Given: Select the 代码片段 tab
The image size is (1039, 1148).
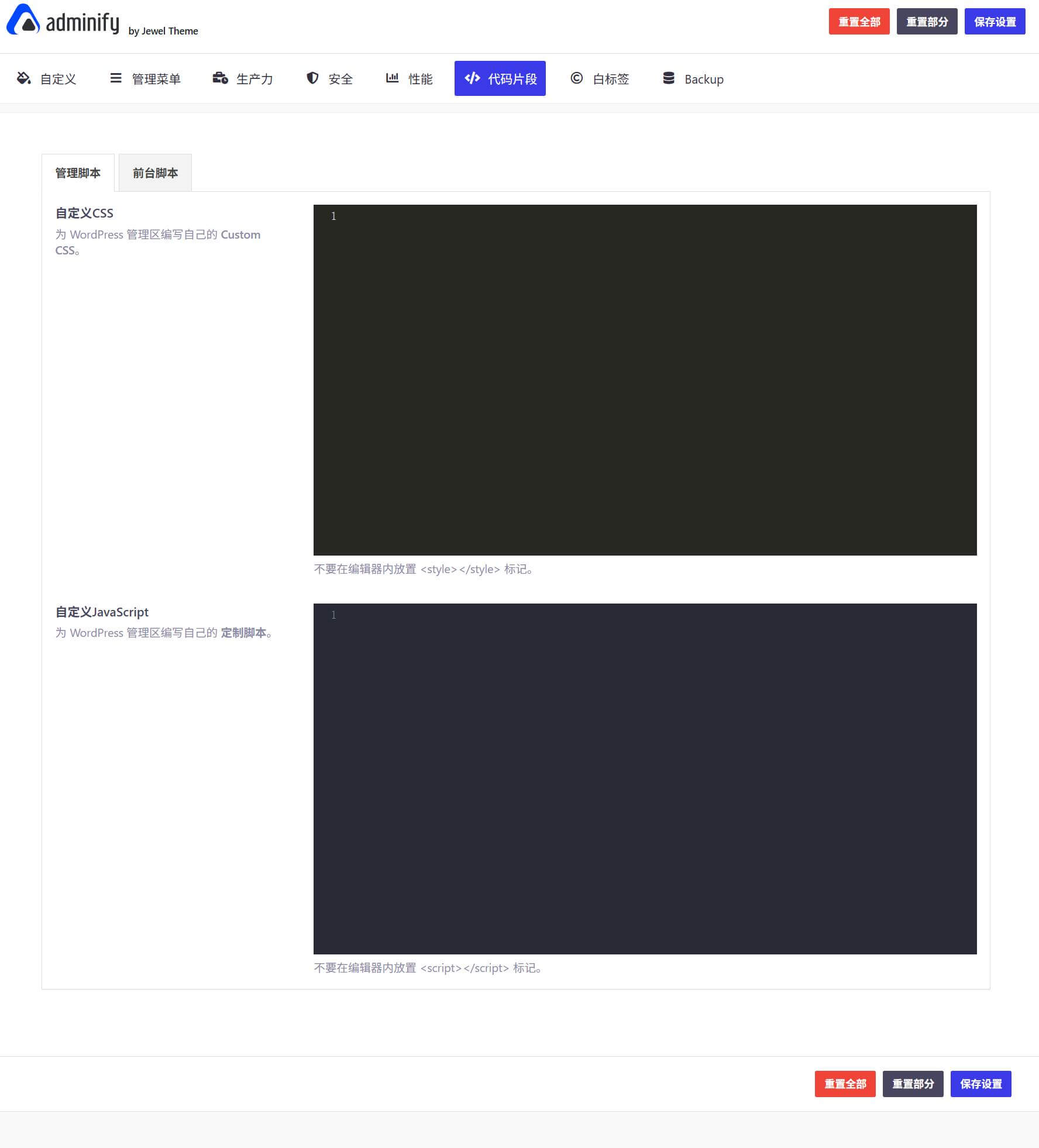Looking at the screenshot, I should 500,78.
